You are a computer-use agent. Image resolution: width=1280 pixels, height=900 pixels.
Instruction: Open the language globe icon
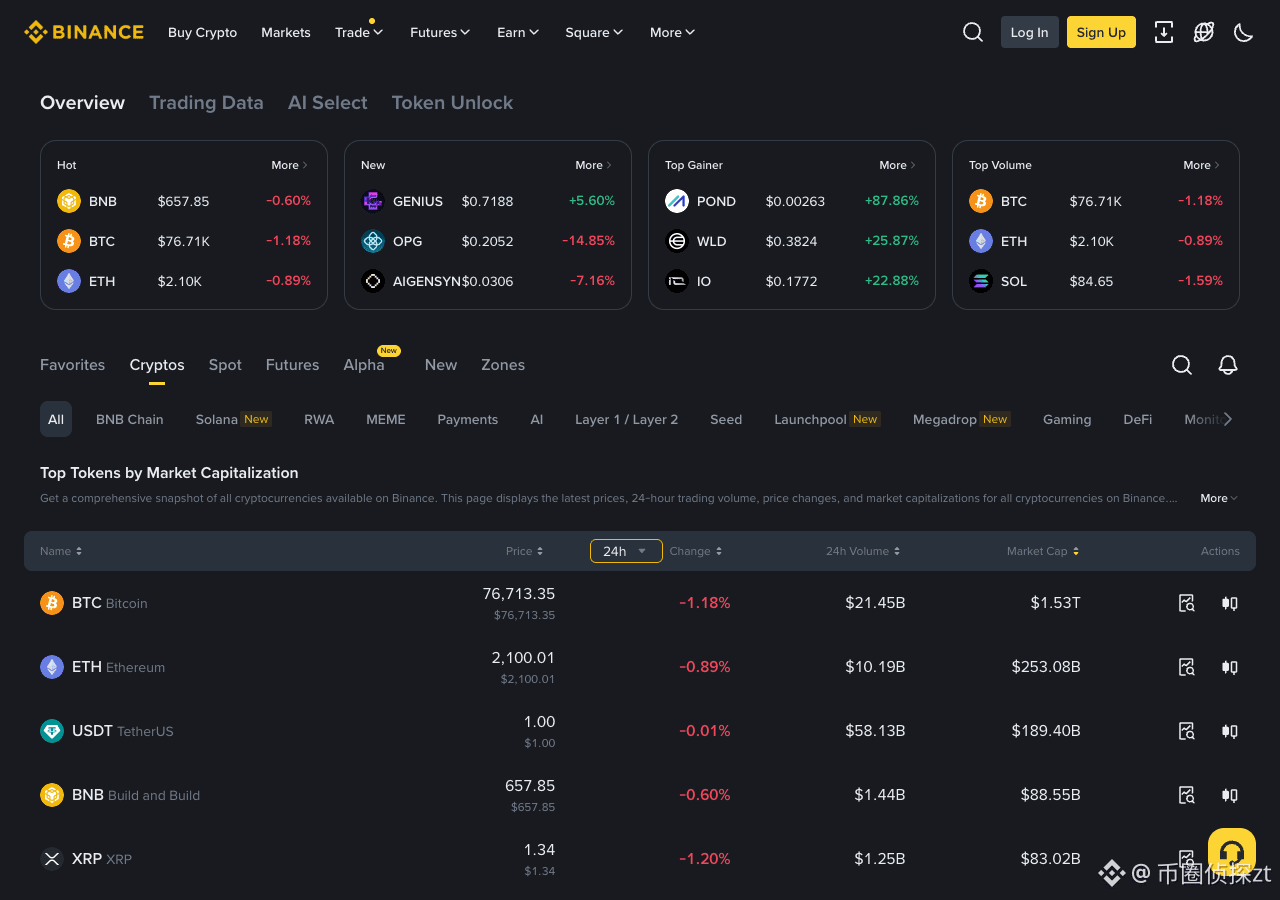coord(1204,32)
